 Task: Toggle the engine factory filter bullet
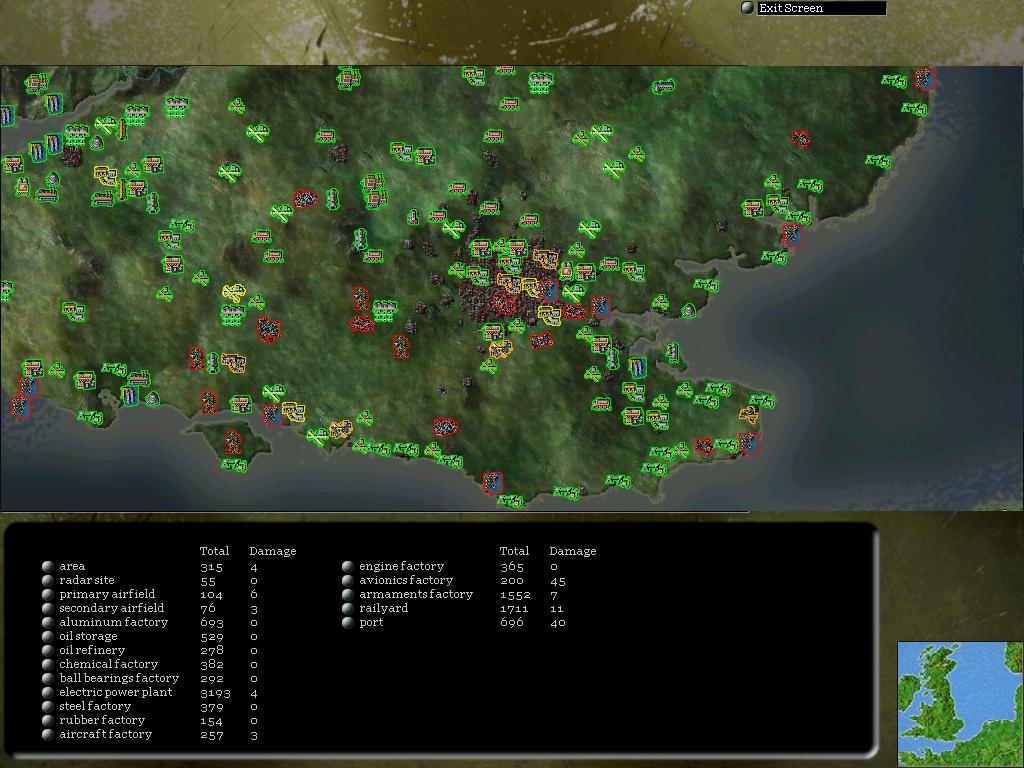pos(347,566)
